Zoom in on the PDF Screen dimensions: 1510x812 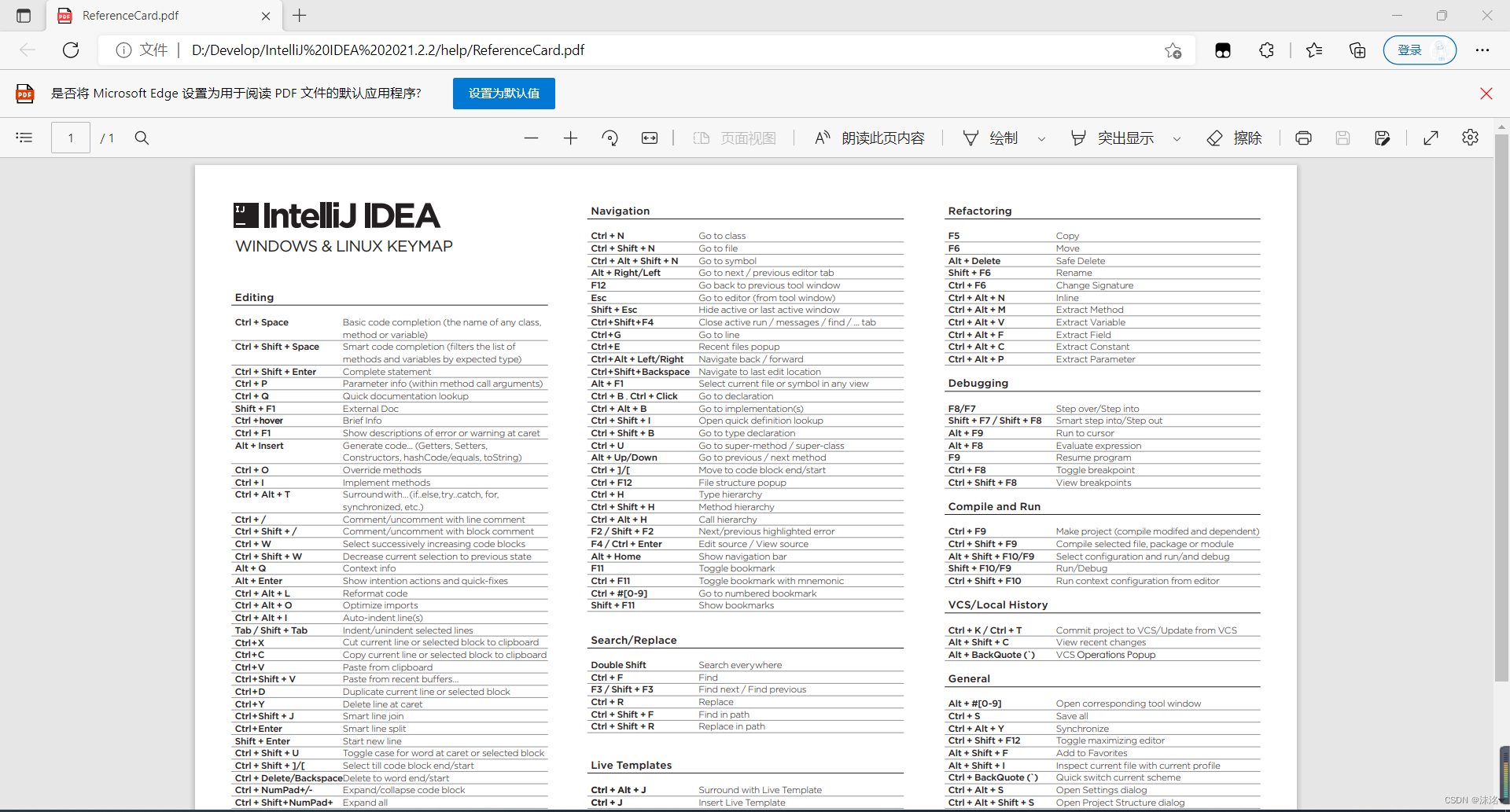pyautogui.click(x=571, y=138)
